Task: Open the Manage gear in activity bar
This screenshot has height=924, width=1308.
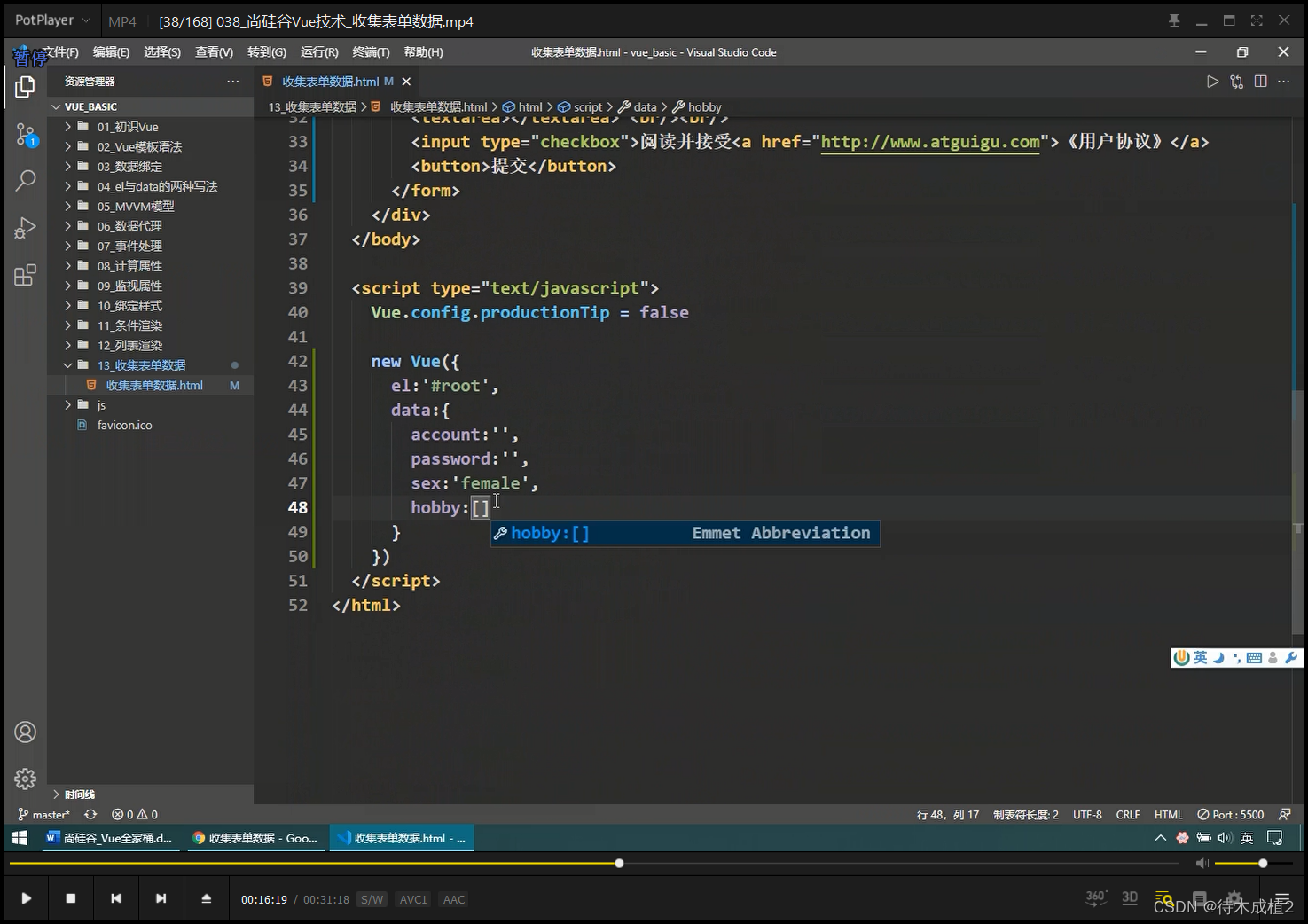Action: tap(25, 779)
